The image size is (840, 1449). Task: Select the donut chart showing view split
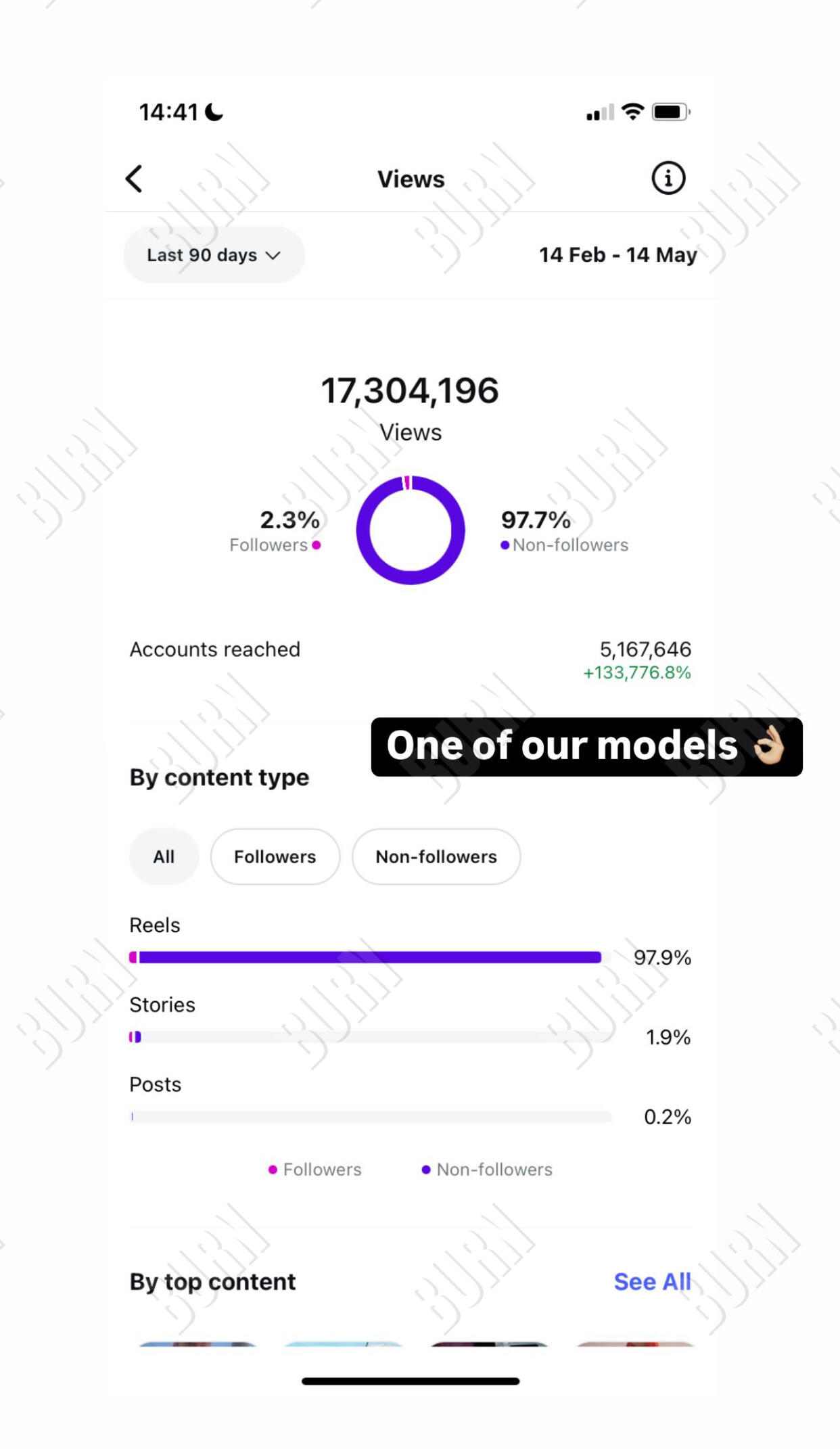pos(410,530)
